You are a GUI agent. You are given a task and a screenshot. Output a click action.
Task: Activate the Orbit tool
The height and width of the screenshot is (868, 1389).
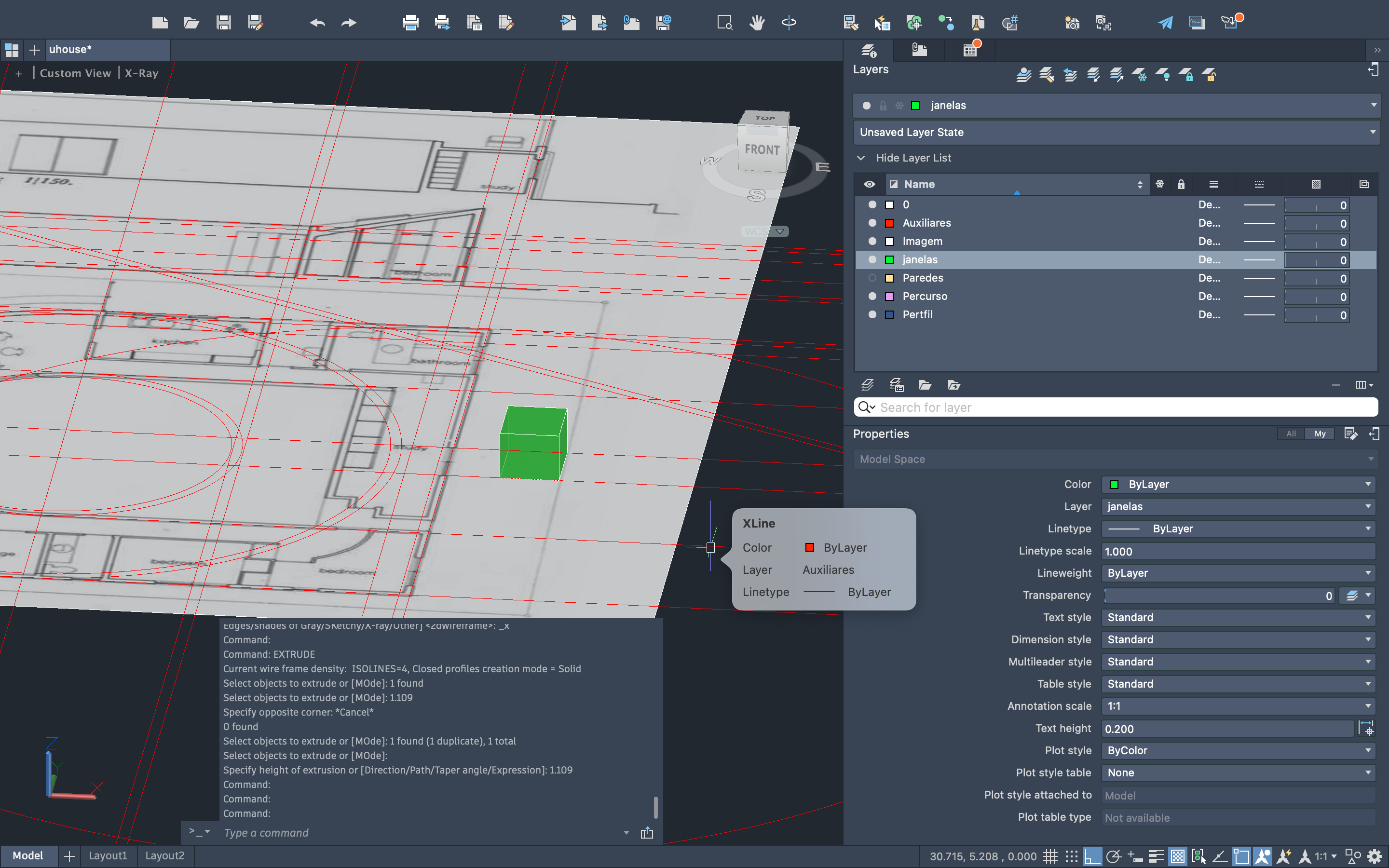pyautogui.click(x=789, y=22)
